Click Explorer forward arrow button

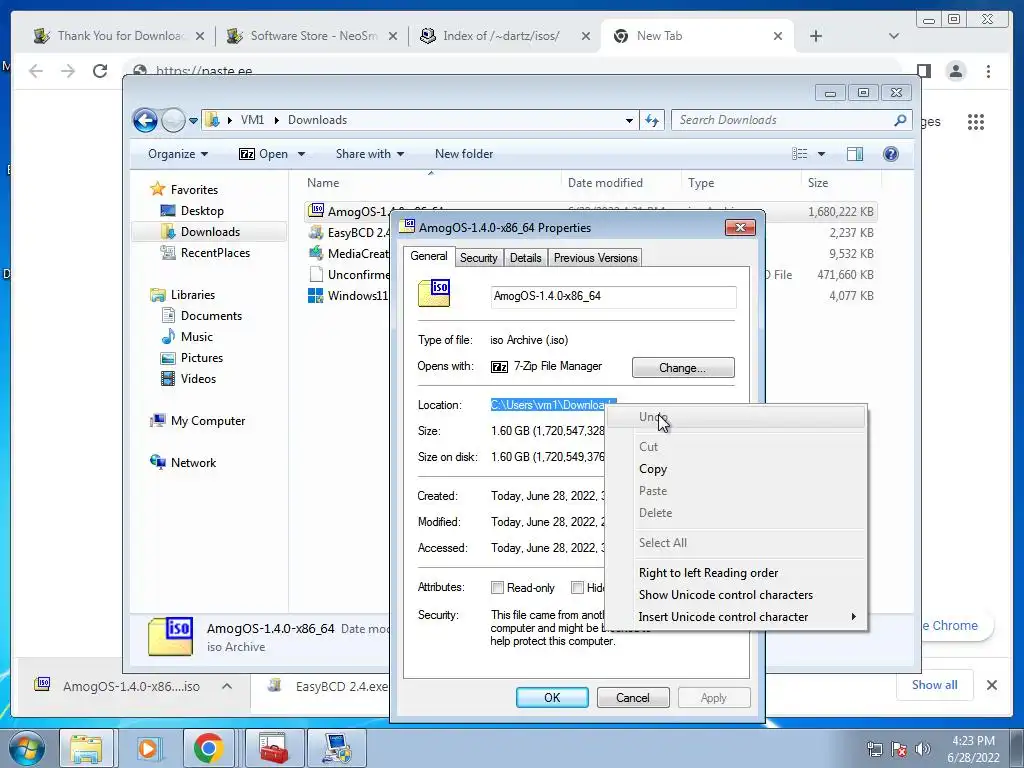point(173,120)
